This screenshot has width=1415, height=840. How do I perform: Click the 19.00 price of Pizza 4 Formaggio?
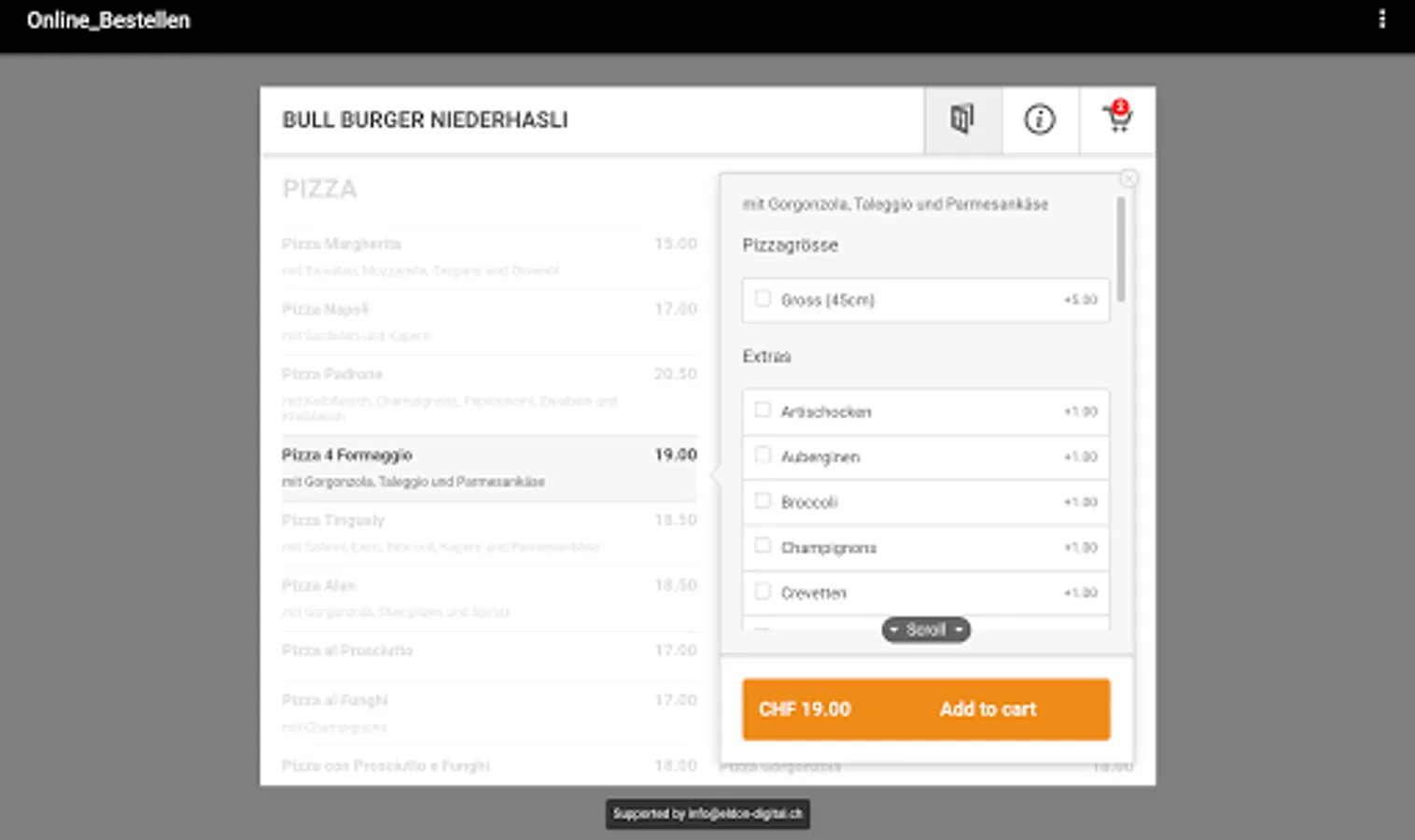(x=676, y=455)
